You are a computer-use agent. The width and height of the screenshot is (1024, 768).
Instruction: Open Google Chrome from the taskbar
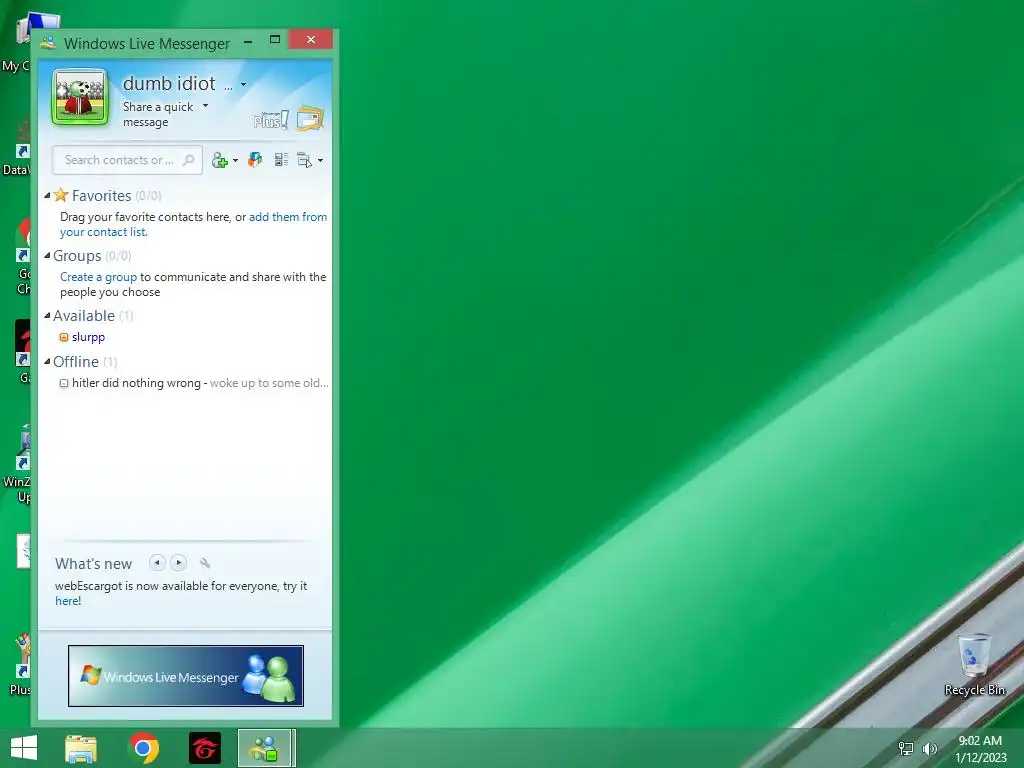click(x=144, y=748)
